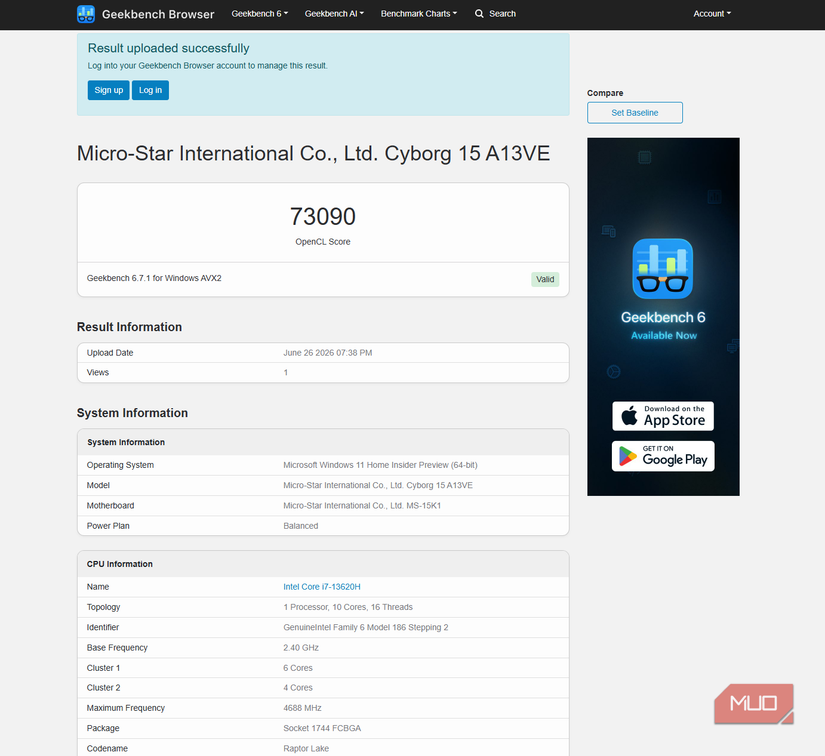Click the Apple logo in App Store badge
The height and width of the screenshot is (756, 825).
coord(629,416)
